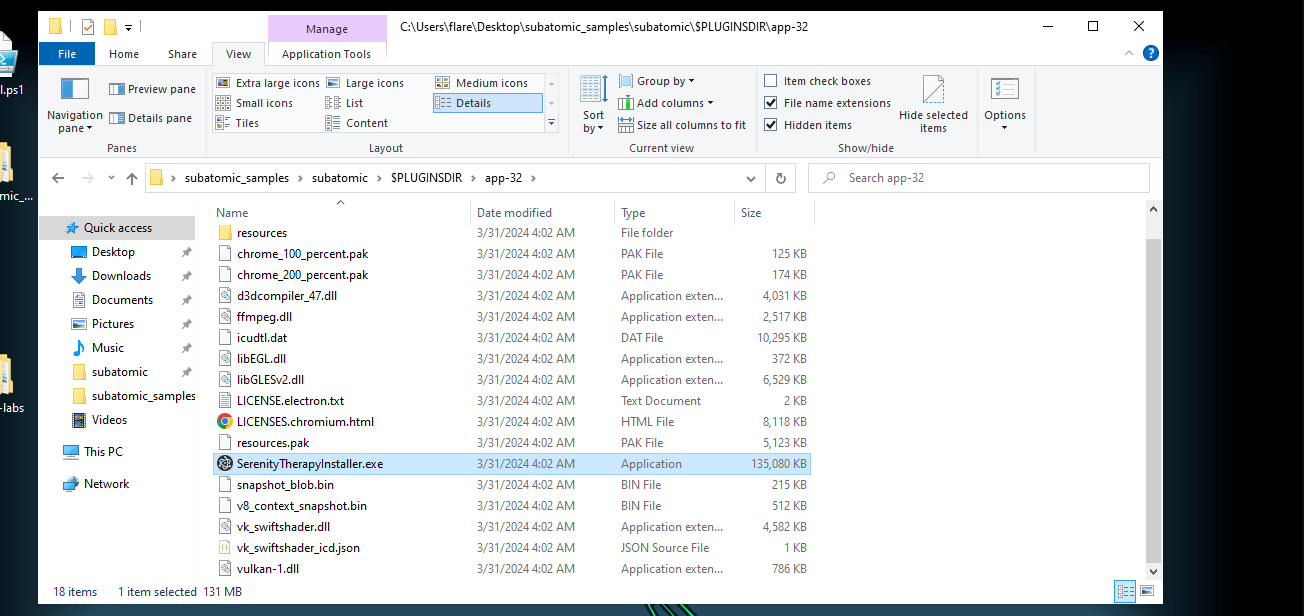Image resolution: width=1304 pixels, height=616 pixels.
Task: Click Size all columns to fit
Action: point(682,125)
